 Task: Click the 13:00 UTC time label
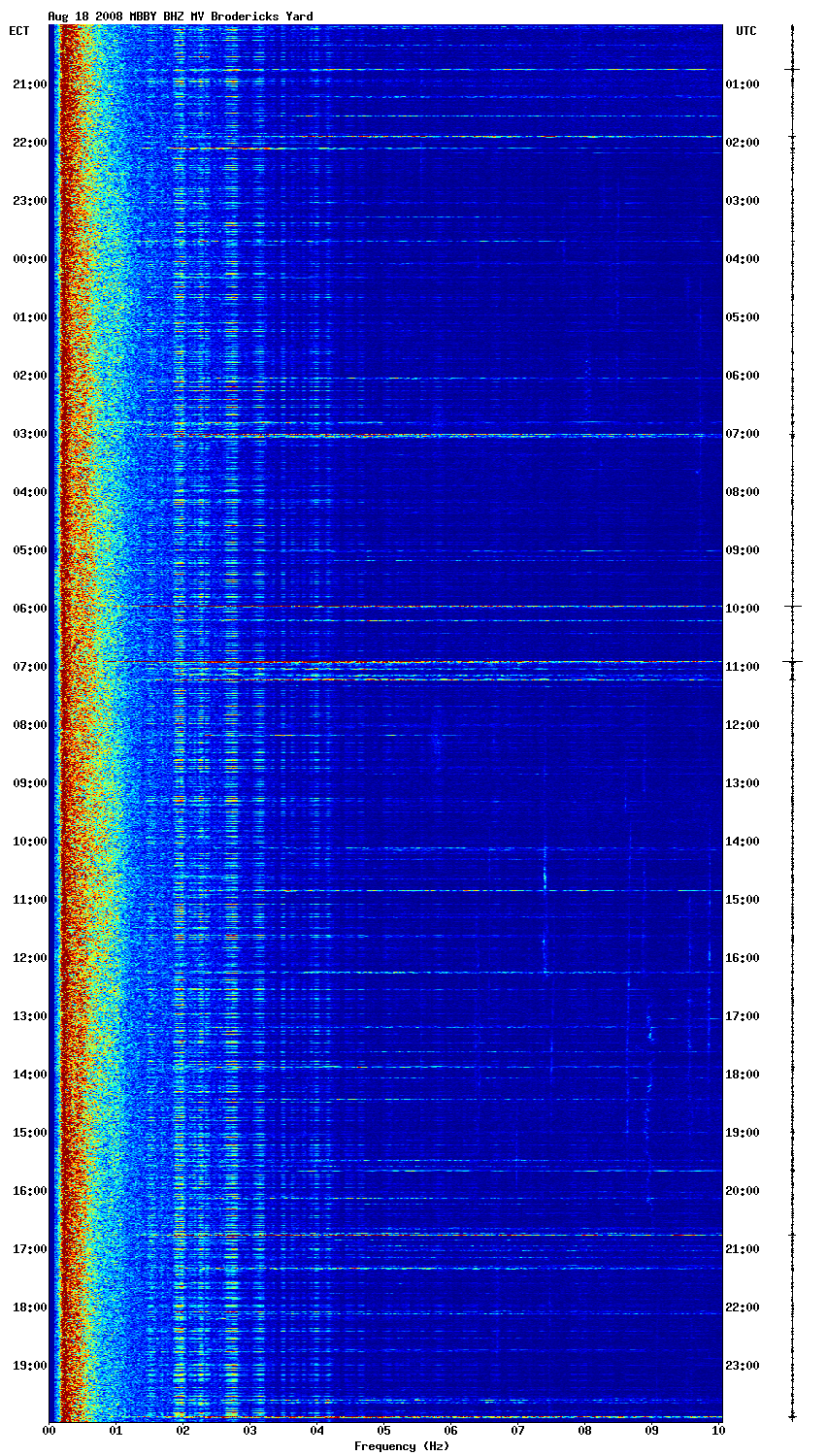coord(743,783)
